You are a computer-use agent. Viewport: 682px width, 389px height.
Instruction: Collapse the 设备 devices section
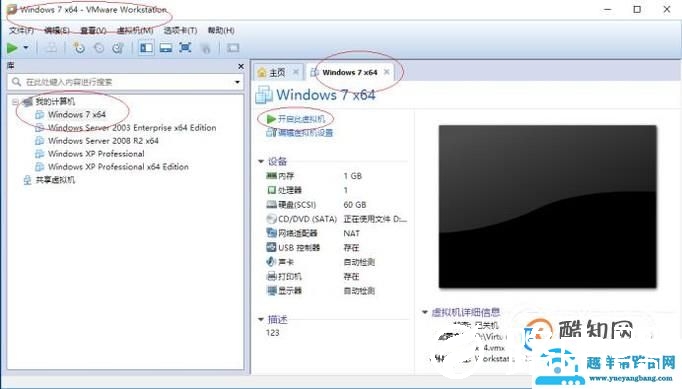click(x=261, y=161)
